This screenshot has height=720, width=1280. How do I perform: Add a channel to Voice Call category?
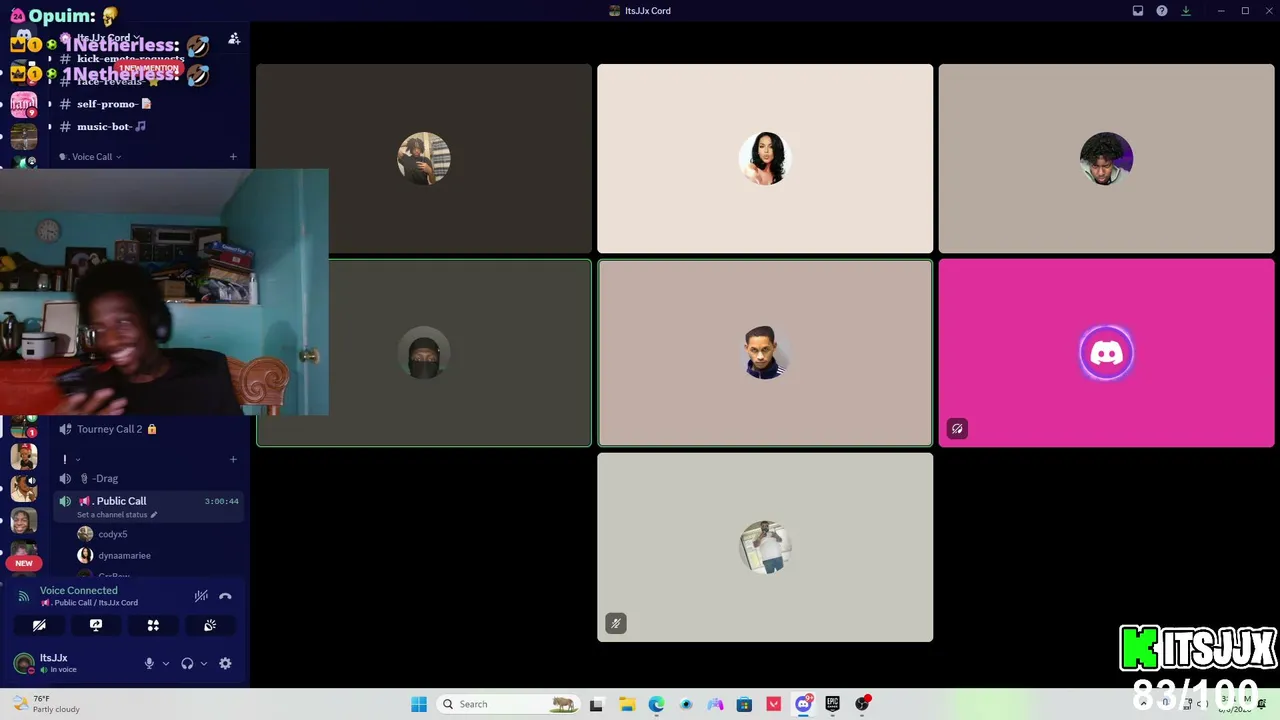click(x=233, y=157)
